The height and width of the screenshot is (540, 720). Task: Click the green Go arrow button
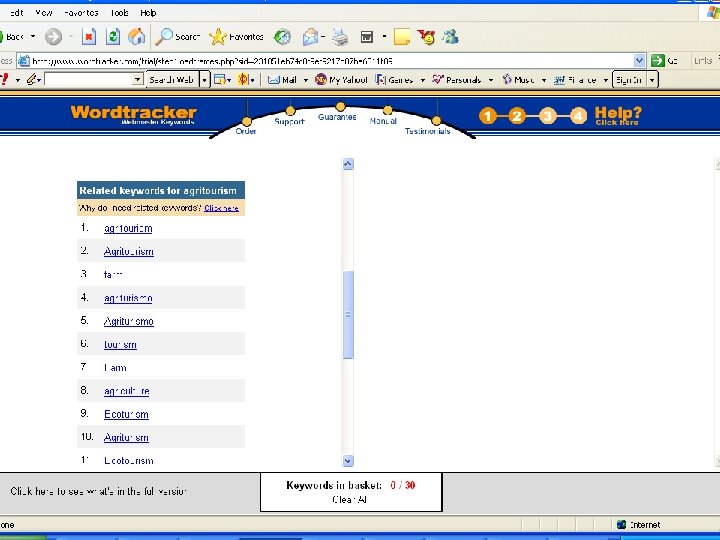pyautogui.click(x=658, y=61)
